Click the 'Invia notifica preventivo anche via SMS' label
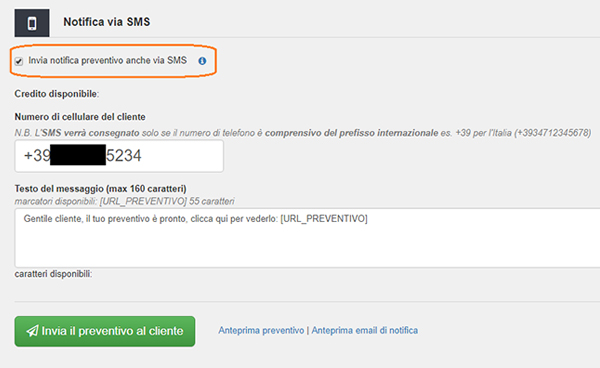 [108, 60]
